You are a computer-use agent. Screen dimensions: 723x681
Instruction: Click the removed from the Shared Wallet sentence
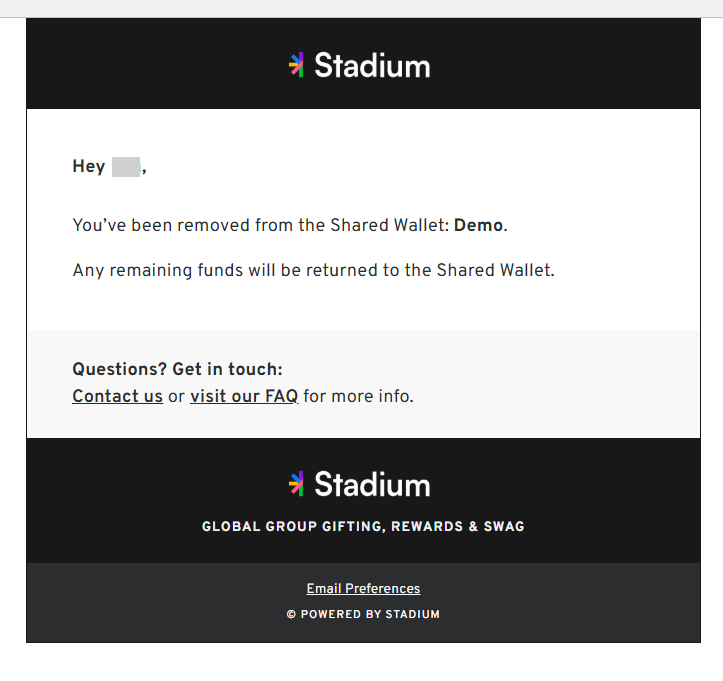point(290,225)
